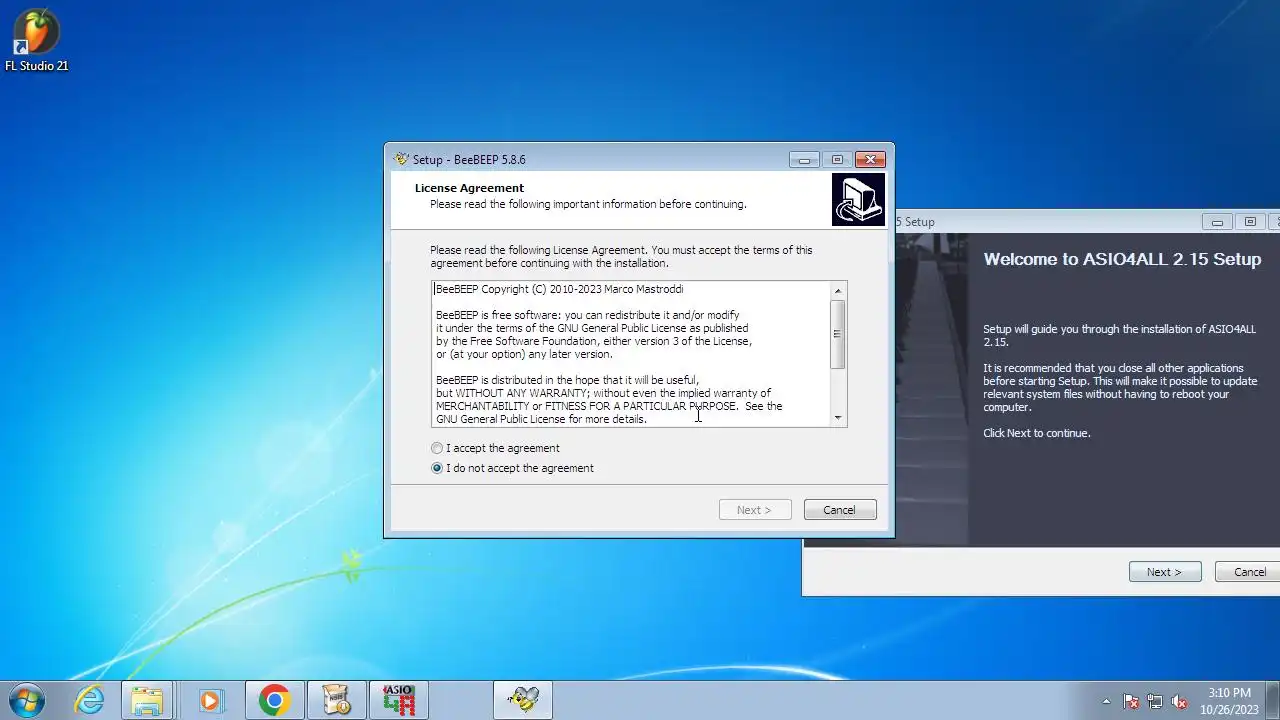Click the "License Agreement" heading
Image resolution: width=1280 pixels, height=720 pixels.
[469, 188]
